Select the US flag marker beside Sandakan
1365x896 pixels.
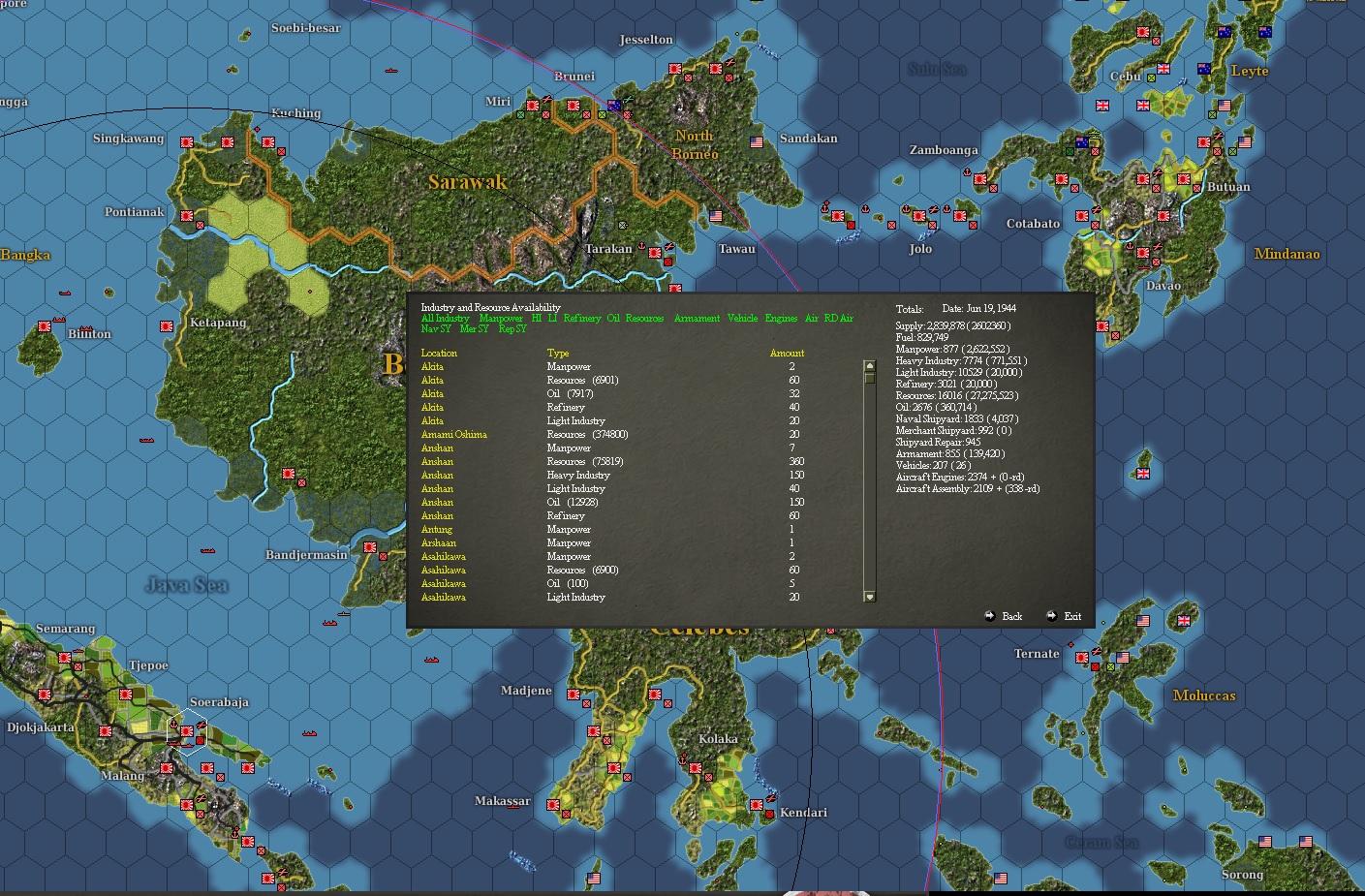point(757,141)
